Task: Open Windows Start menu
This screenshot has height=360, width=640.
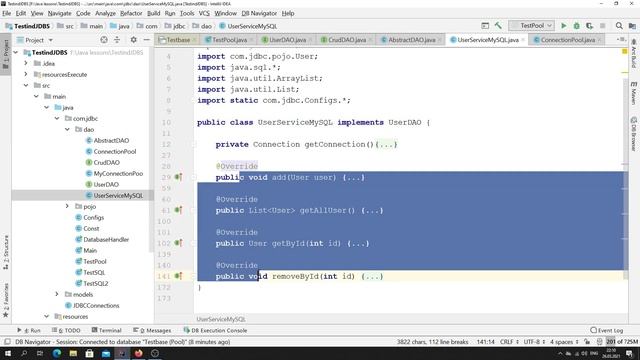Action: tap(8, 353)
